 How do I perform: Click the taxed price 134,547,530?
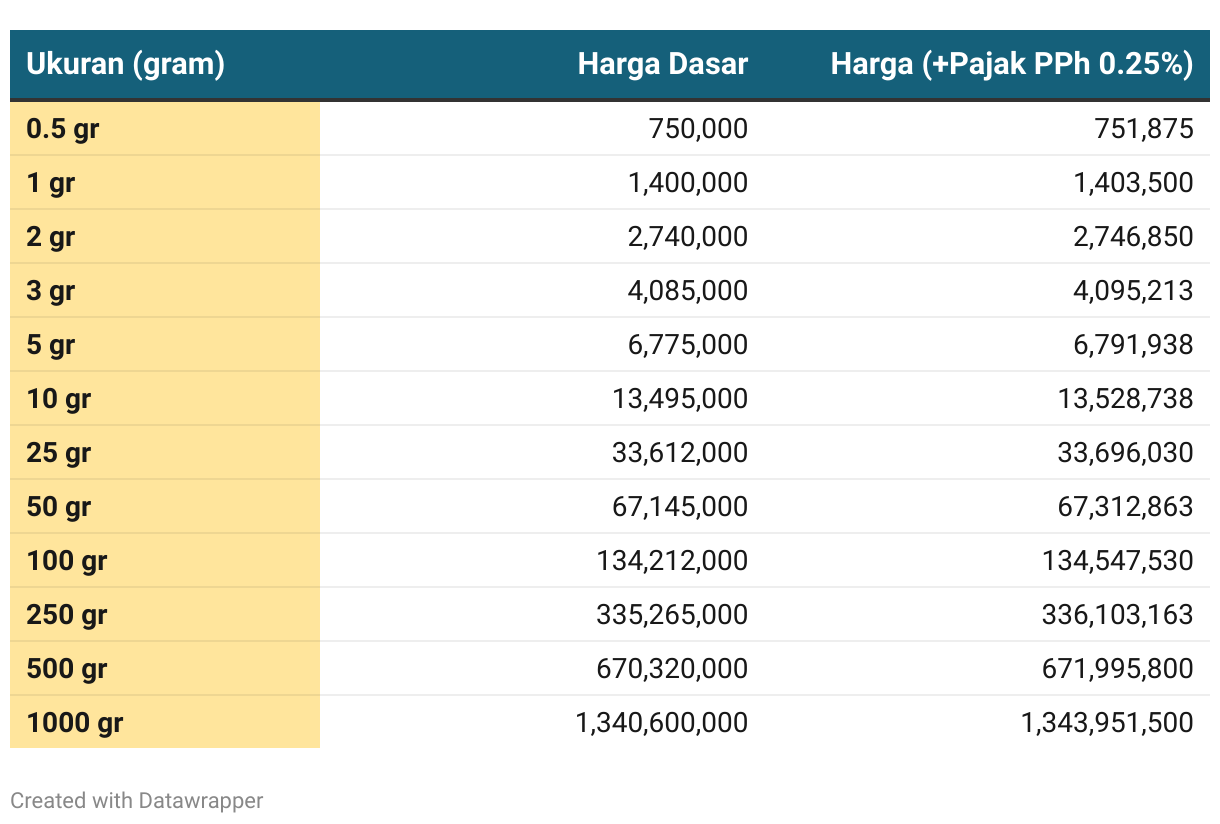(1118, 561)
